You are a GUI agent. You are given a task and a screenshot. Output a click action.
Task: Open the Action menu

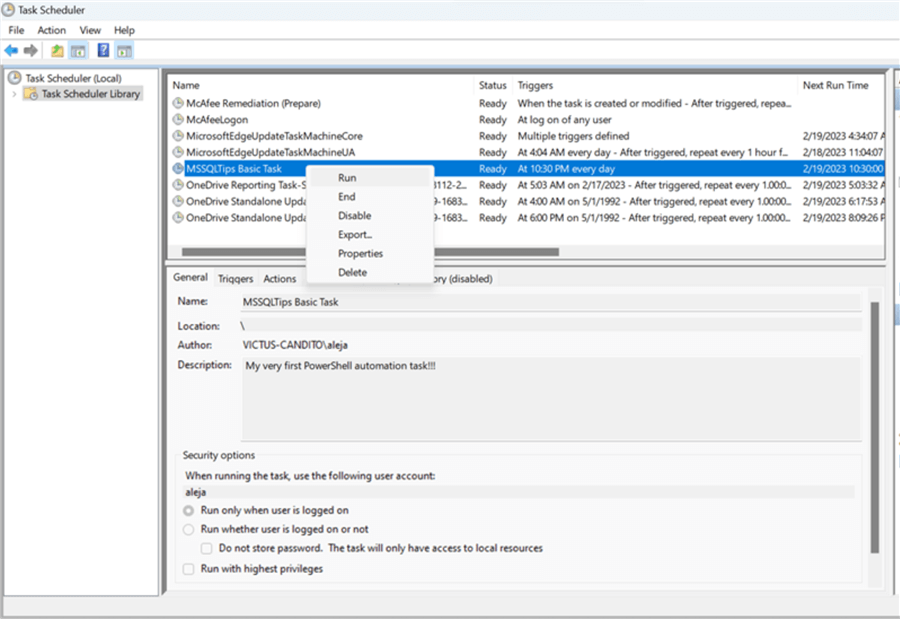click(51, 30)
